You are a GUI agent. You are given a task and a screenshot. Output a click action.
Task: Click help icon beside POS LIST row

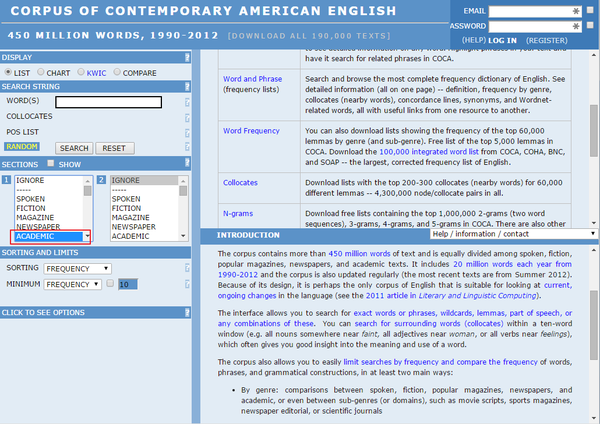point(187,133)
